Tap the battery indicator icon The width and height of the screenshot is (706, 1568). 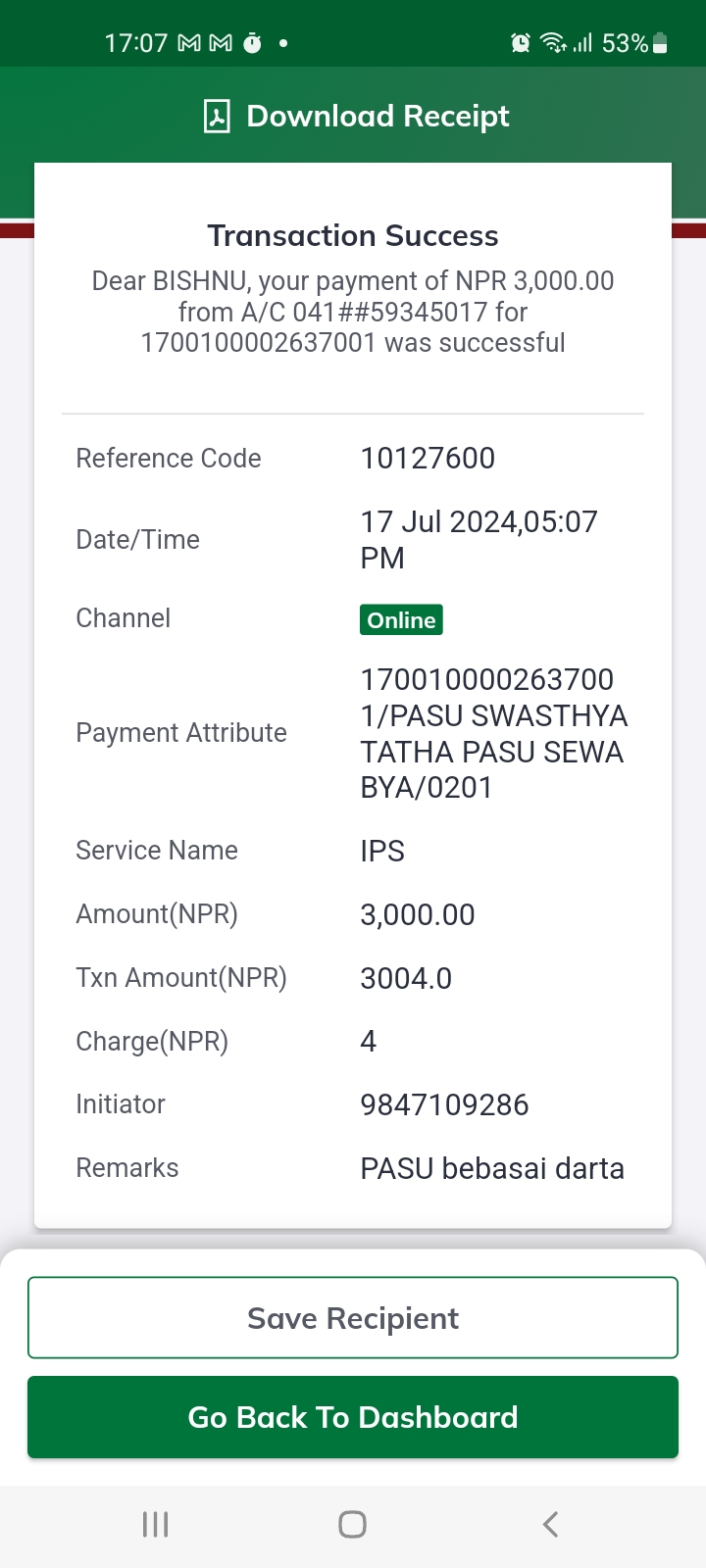660,43
